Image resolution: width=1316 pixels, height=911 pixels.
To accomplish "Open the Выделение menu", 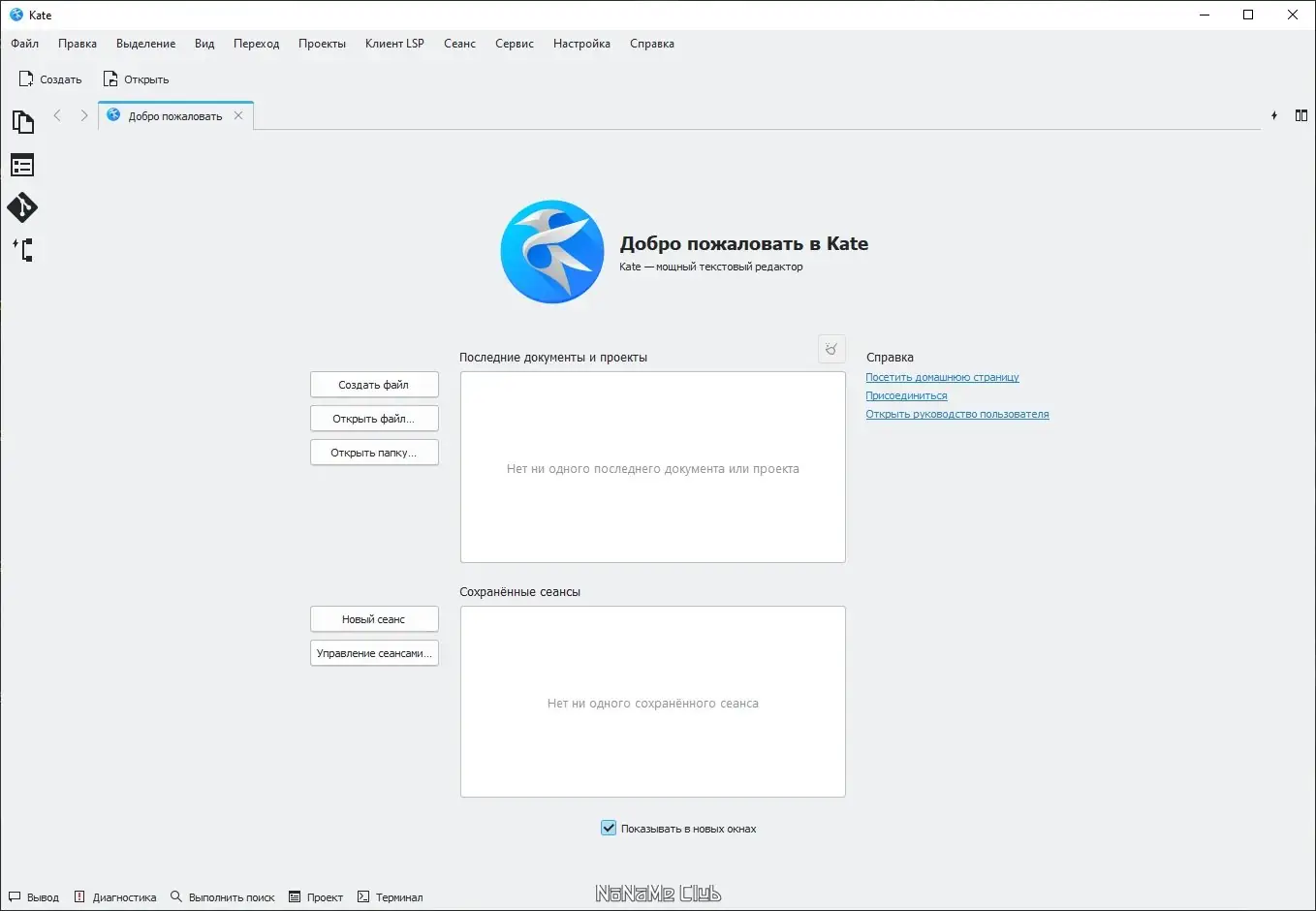I will point(146,44).
